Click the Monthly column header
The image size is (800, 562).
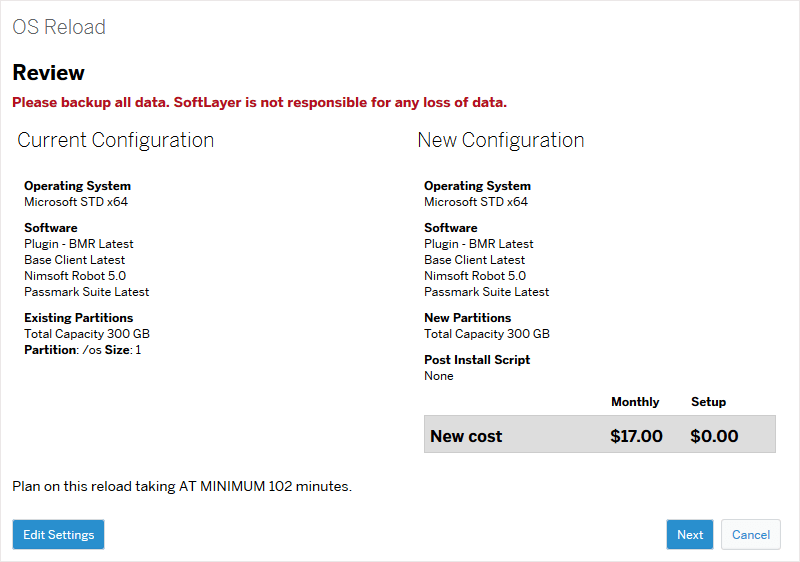(x=635, y=402)
